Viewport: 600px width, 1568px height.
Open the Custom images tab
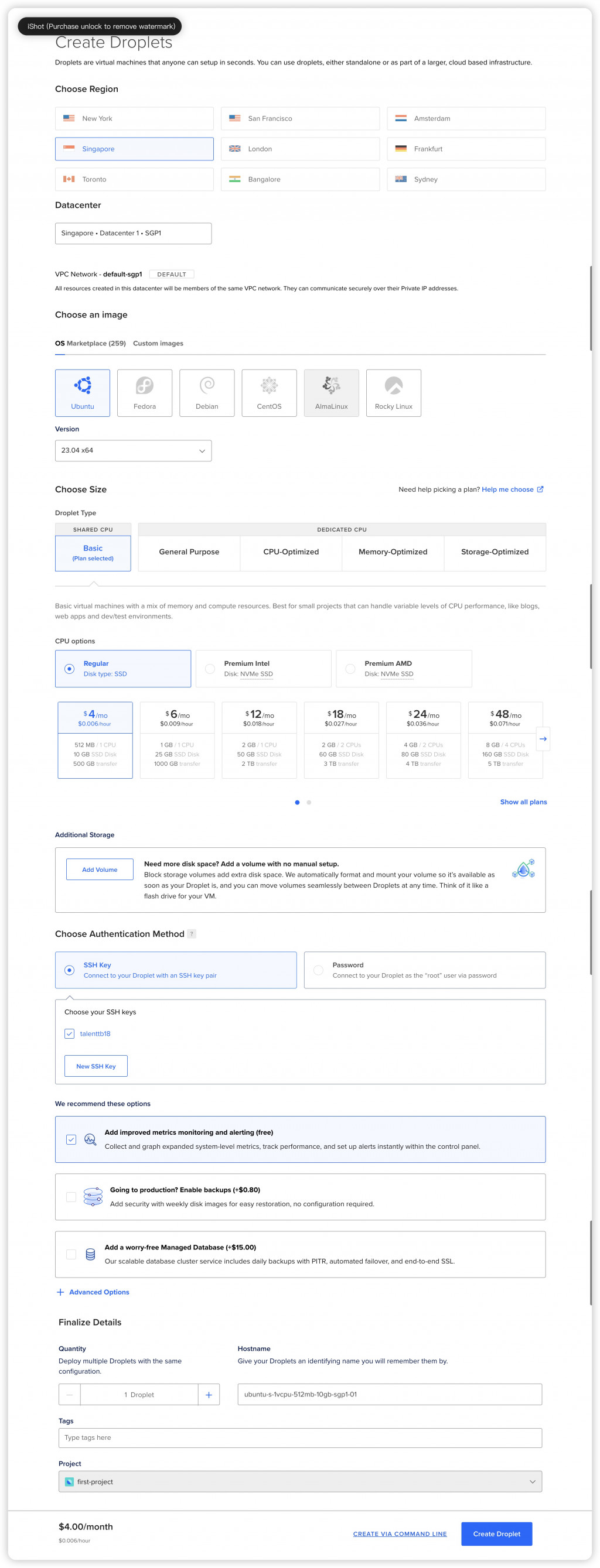click(x=158, y=343)
